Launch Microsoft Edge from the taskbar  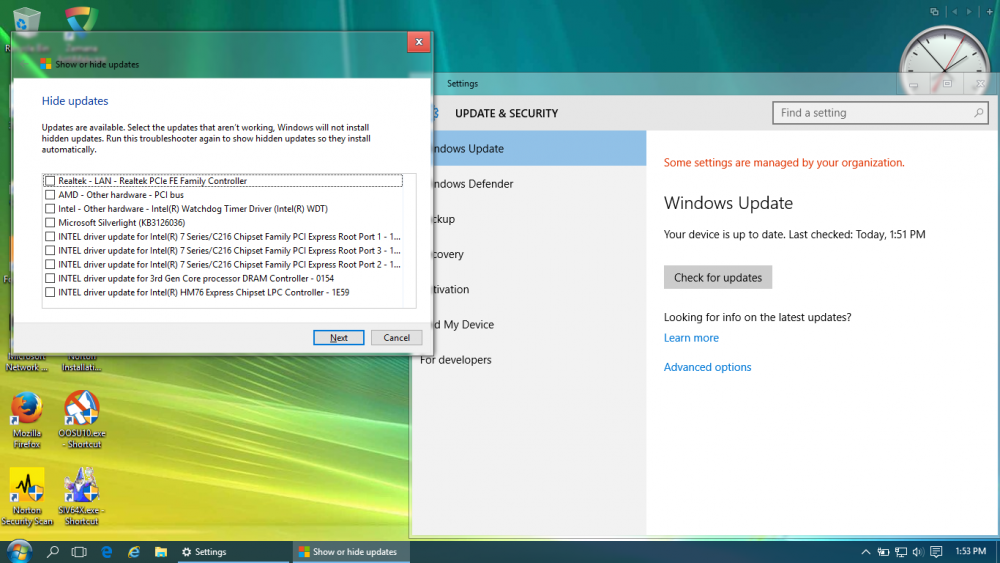[x=107, y=552]
